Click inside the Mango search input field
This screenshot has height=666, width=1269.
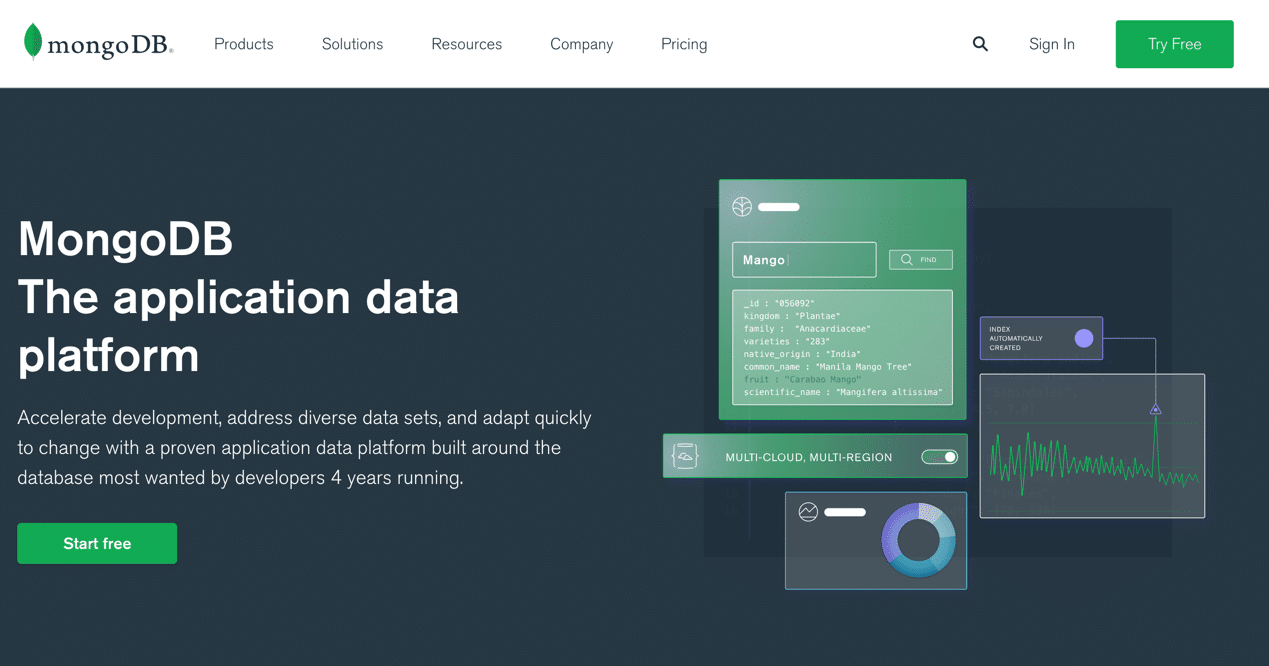(803, 259)
